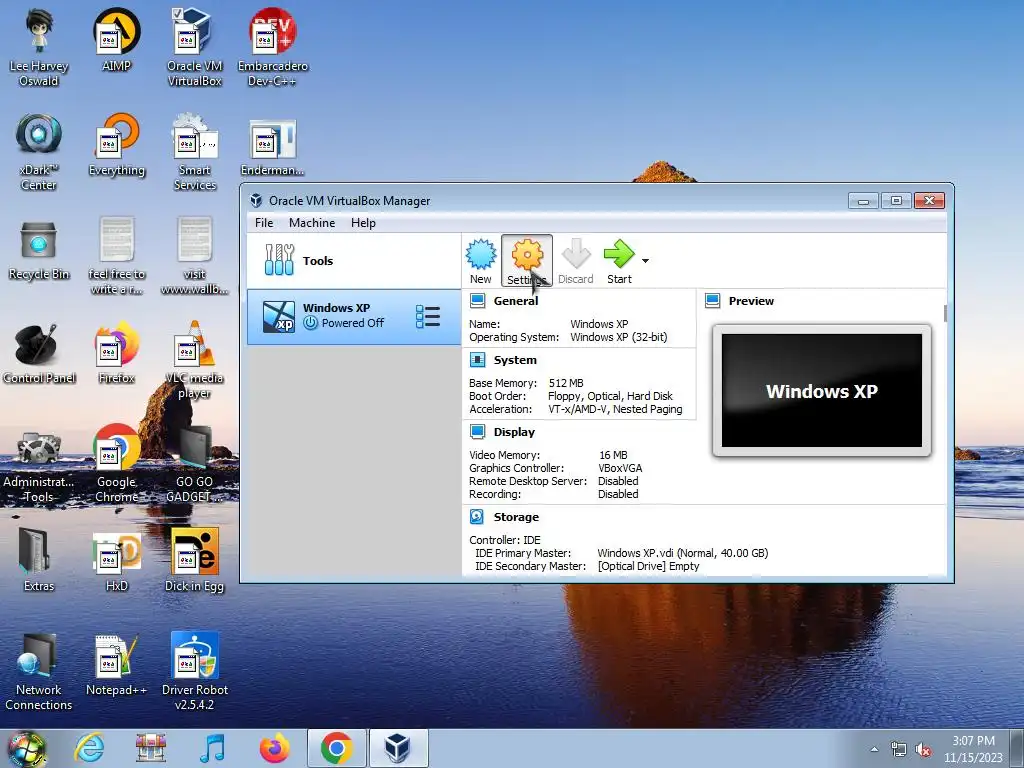Select the Dick in Egg desktop icon
Screen dimensions: 1024x768
point(194,561)
